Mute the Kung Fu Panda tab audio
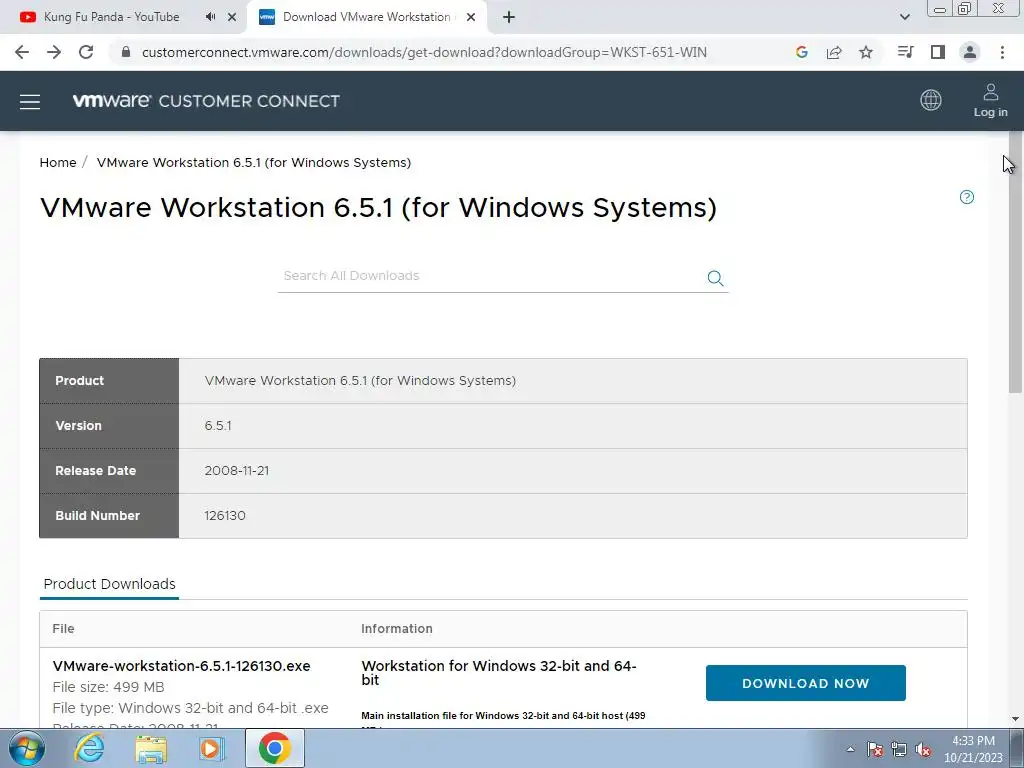 (210, 17)
